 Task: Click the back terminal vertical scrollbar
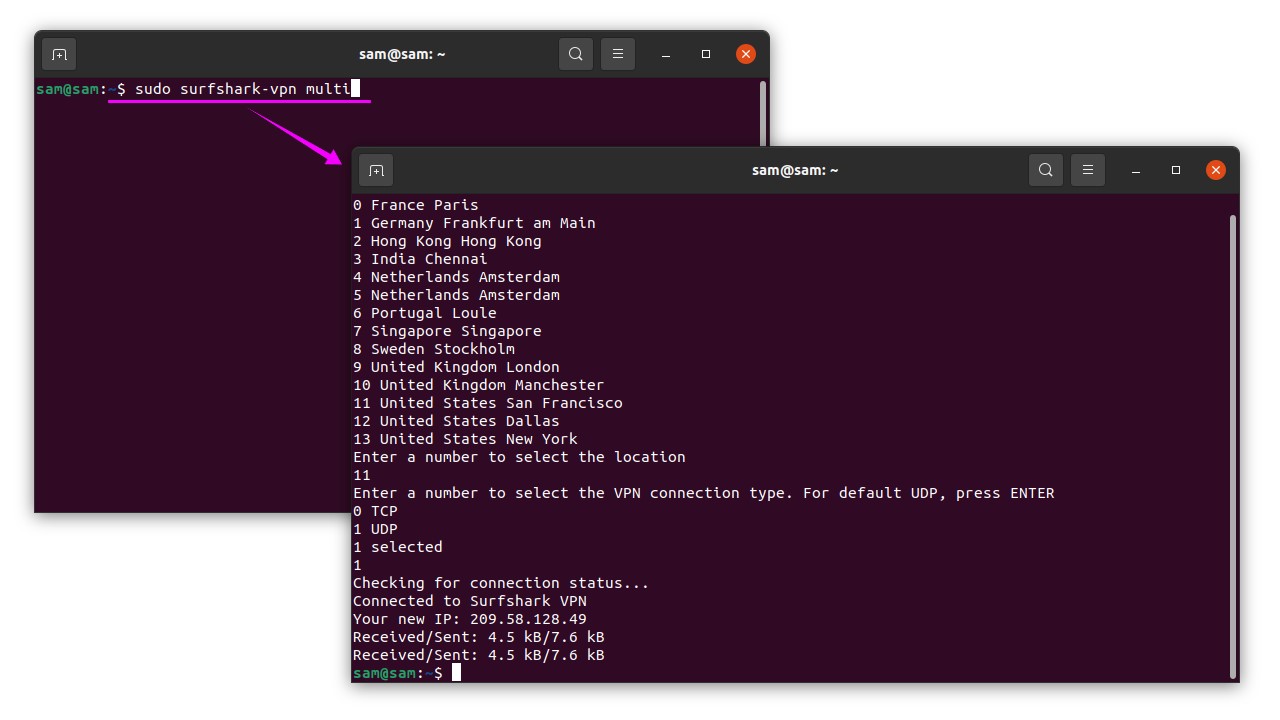(x=763, y=114)
